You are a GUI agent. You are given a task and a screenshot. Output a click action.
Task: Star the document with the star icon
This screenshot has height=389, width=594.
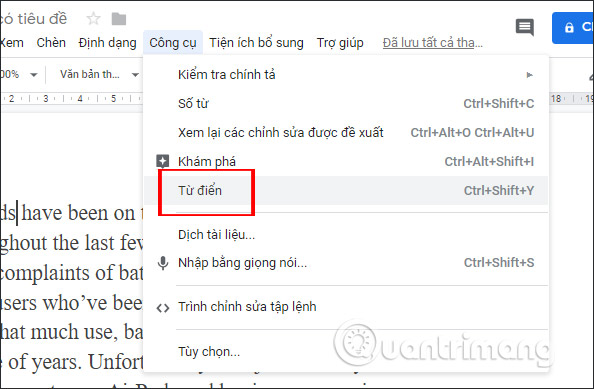tap(93, 19)
